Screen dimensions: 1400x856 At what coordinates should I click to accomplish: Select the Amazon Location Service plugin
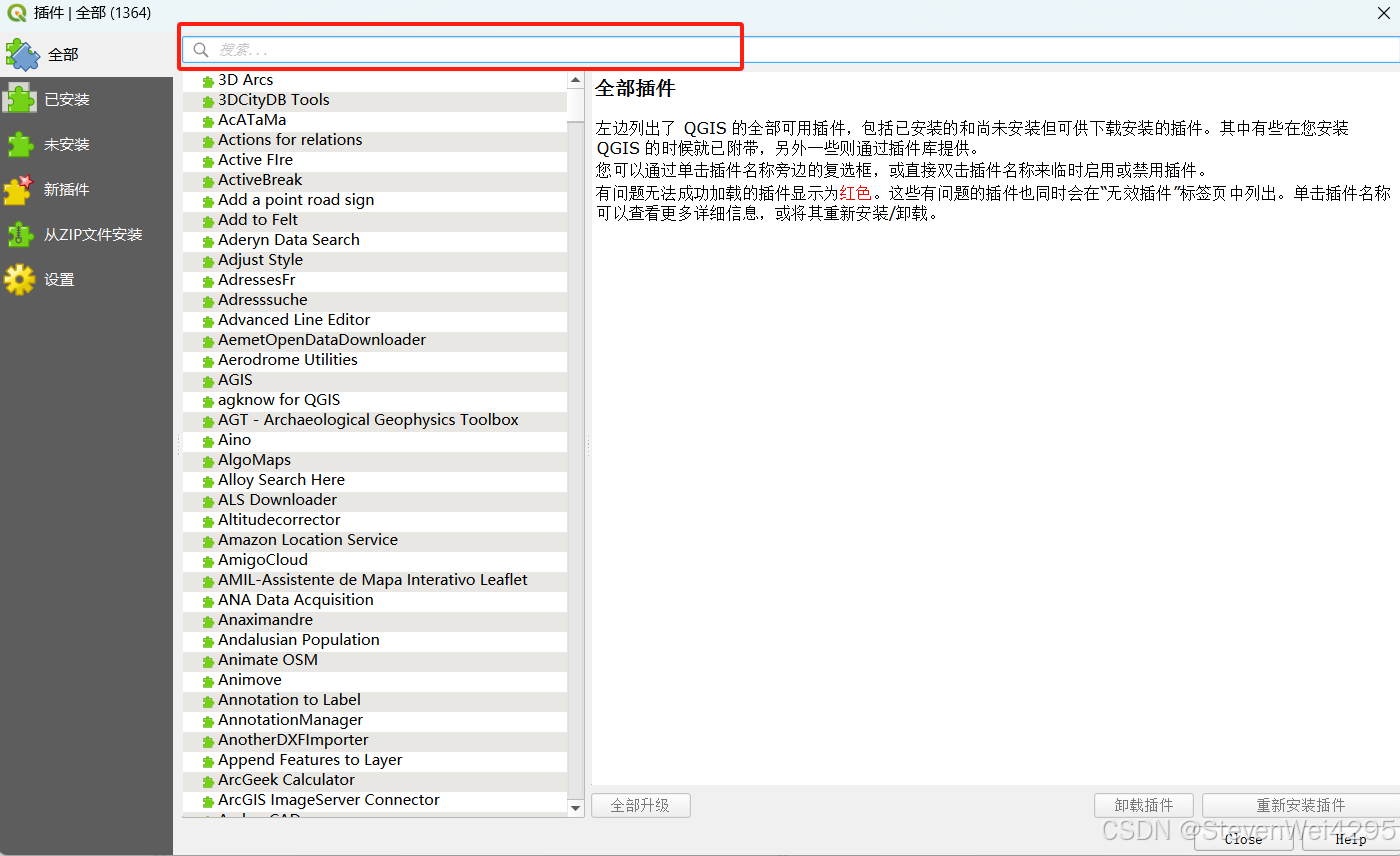[x=375, y=540]
